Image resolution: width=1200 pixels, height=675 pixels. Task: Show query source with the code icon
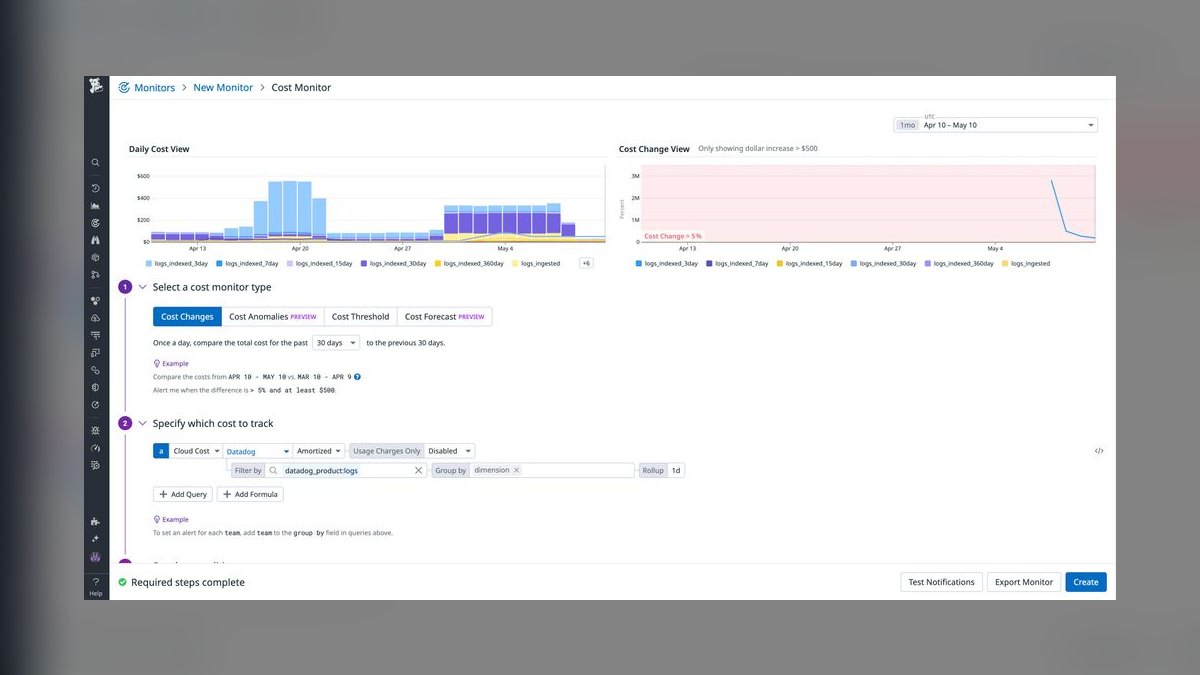1099,451
